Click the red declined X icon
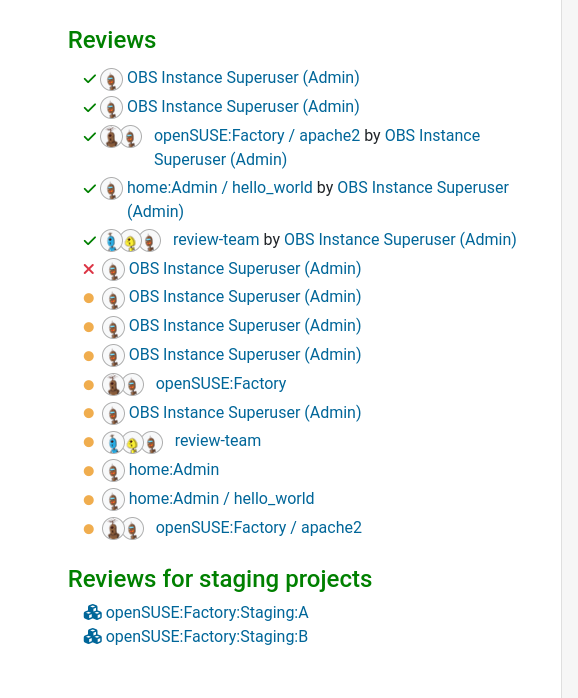Viewport: 578px width, 698px height. coord(89,269)
